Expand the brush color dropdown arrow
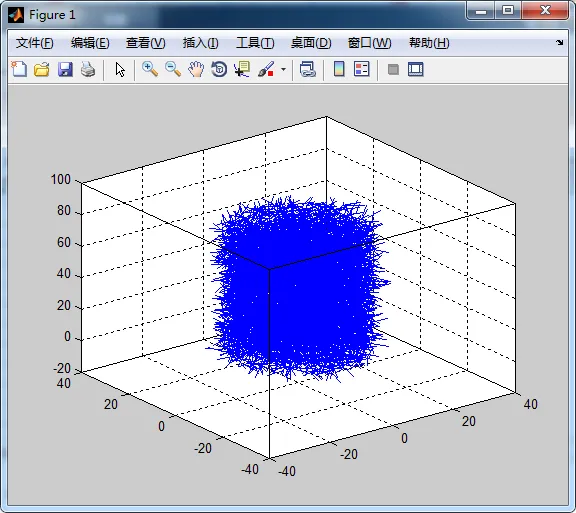Viewport: 576px width, 513px height. 283,69
